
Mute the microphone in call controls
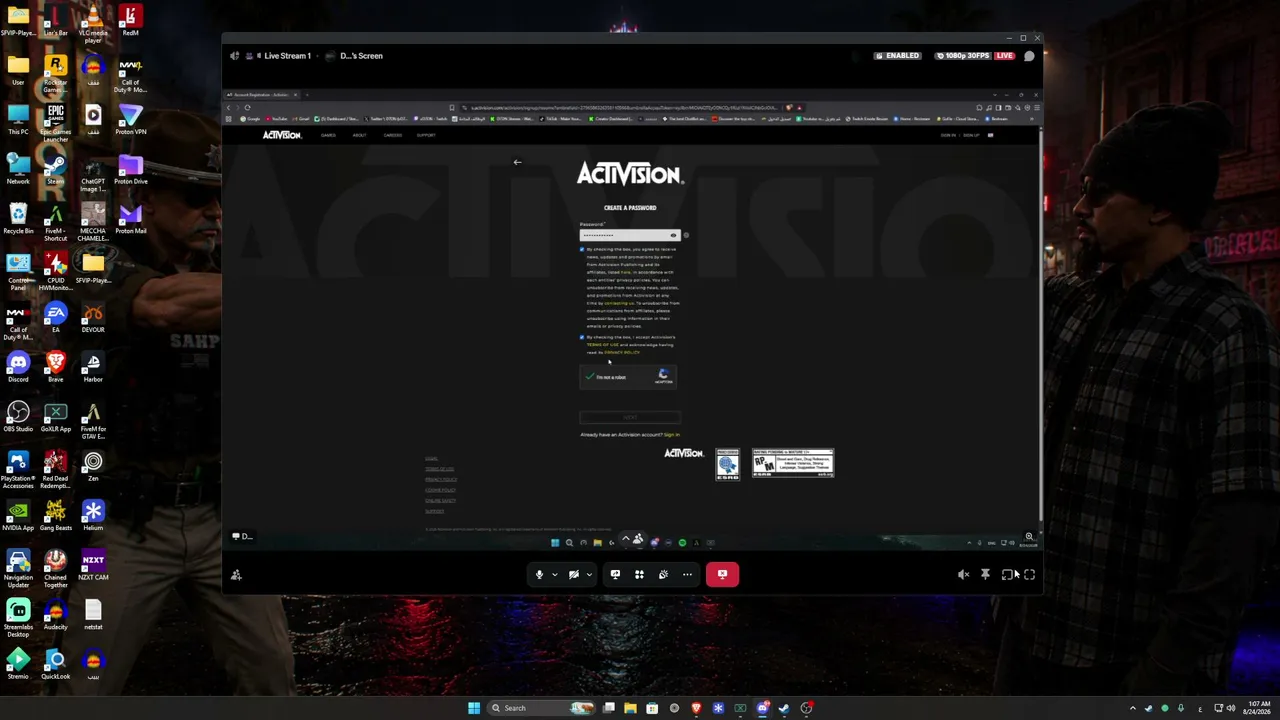(x=539, y=575)
